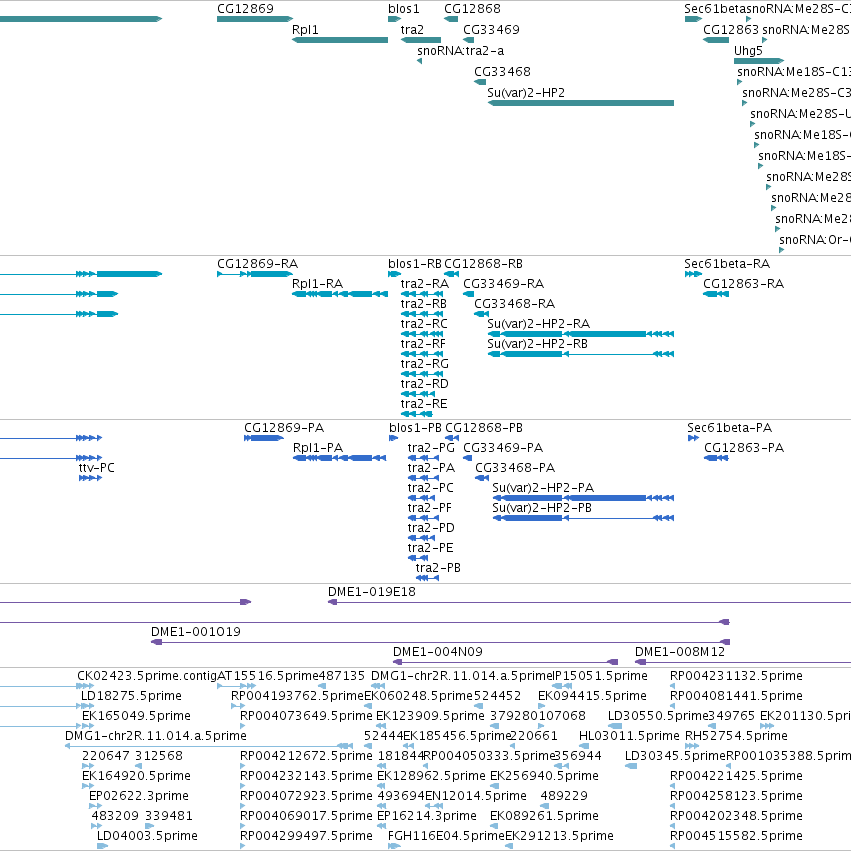Click transcript tra2-RF label
851x851 pixels.
tap(423, 344)
